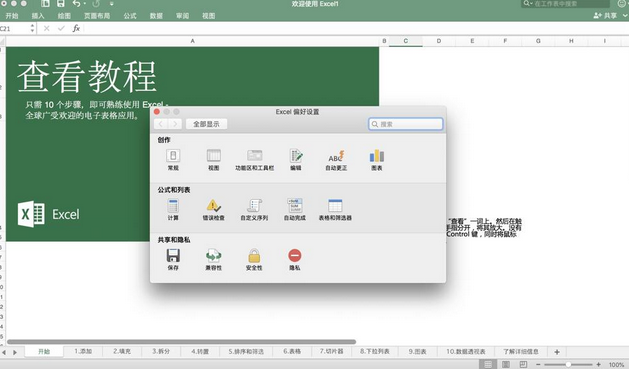
Task: Select column C header
Action: pos(406,41)
